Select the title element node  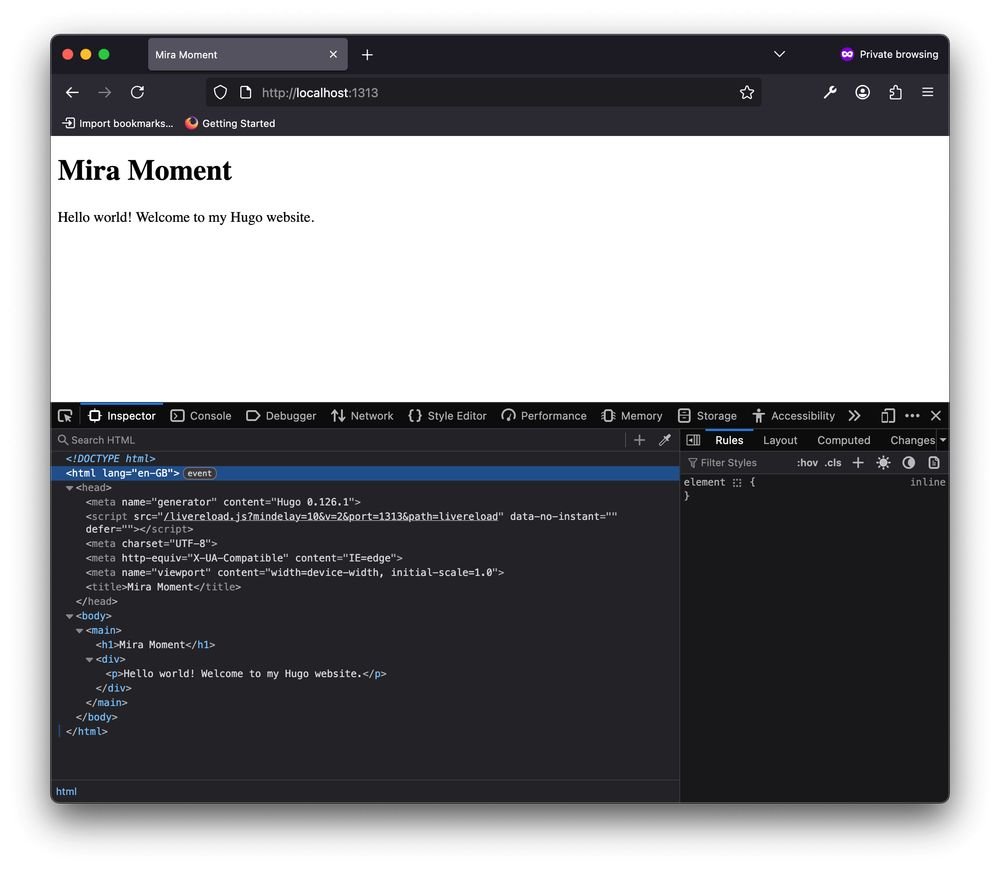(163, 587)
